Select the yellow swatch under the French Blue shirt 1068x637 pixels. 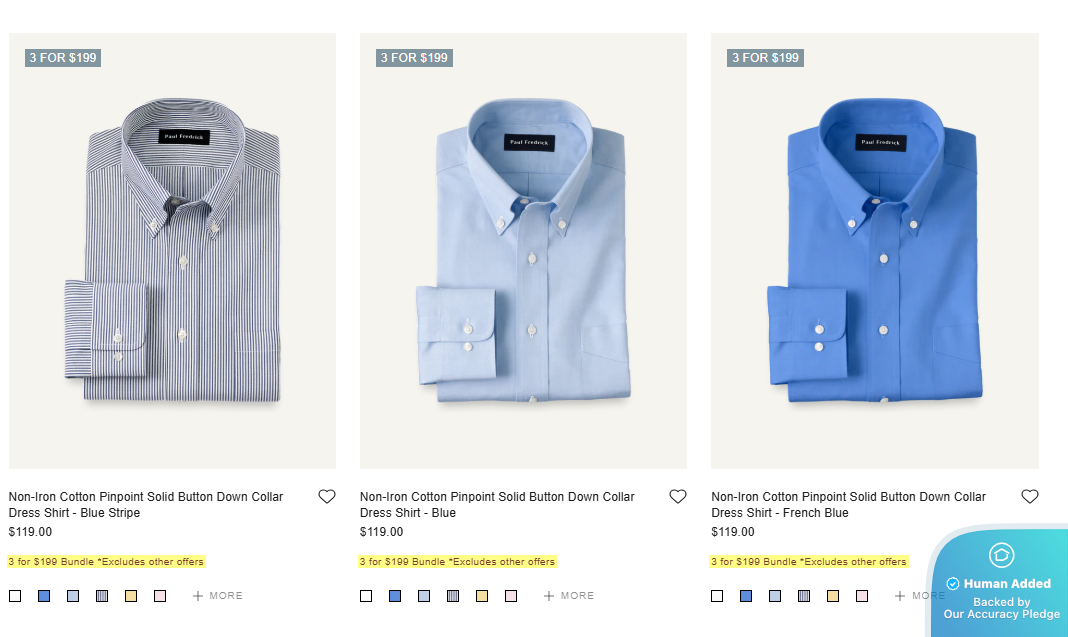pos(832,595)
